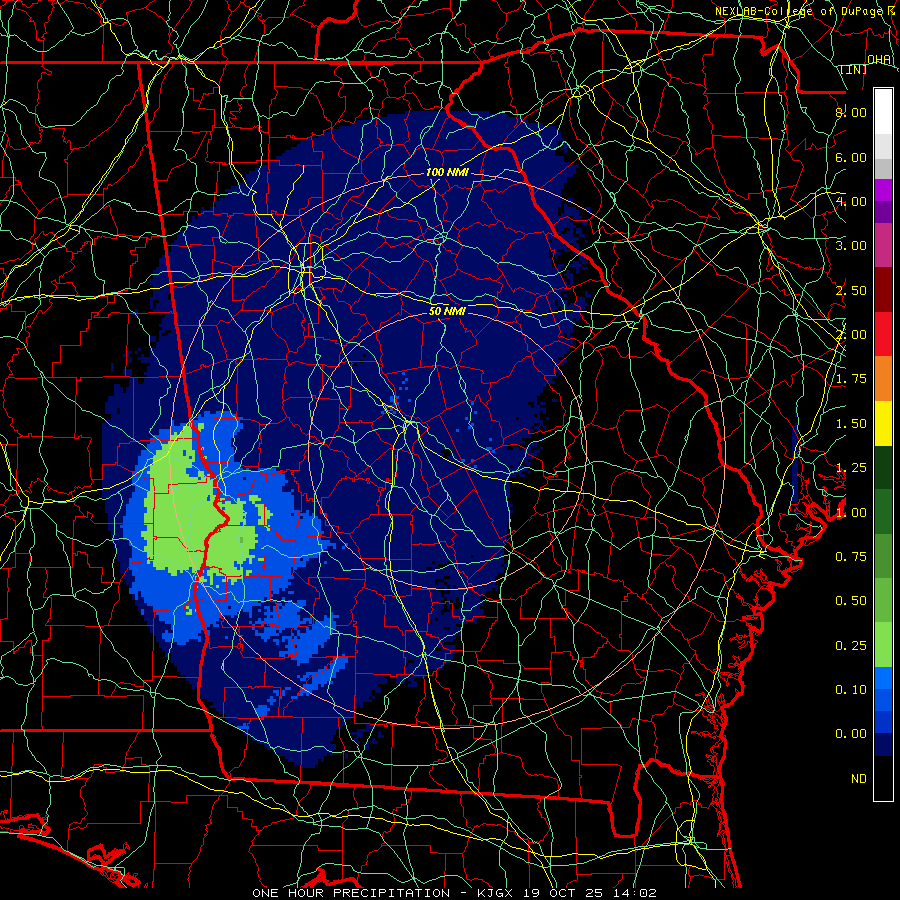Screen dimensions: 900x900
Task: Click the '0.75' legend value
Action: pos(851,557)
